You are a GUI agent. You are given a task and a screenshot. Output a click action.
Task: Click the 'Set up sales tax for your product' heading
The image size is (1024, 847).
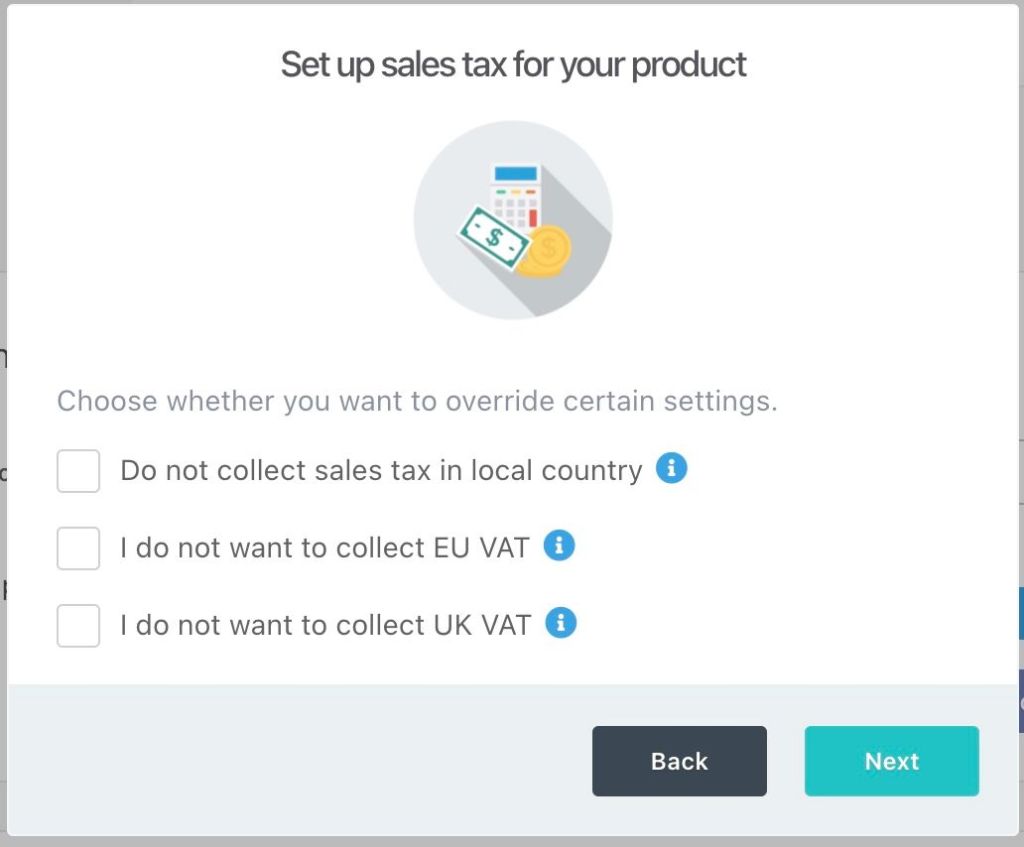(x=513, y=65)
